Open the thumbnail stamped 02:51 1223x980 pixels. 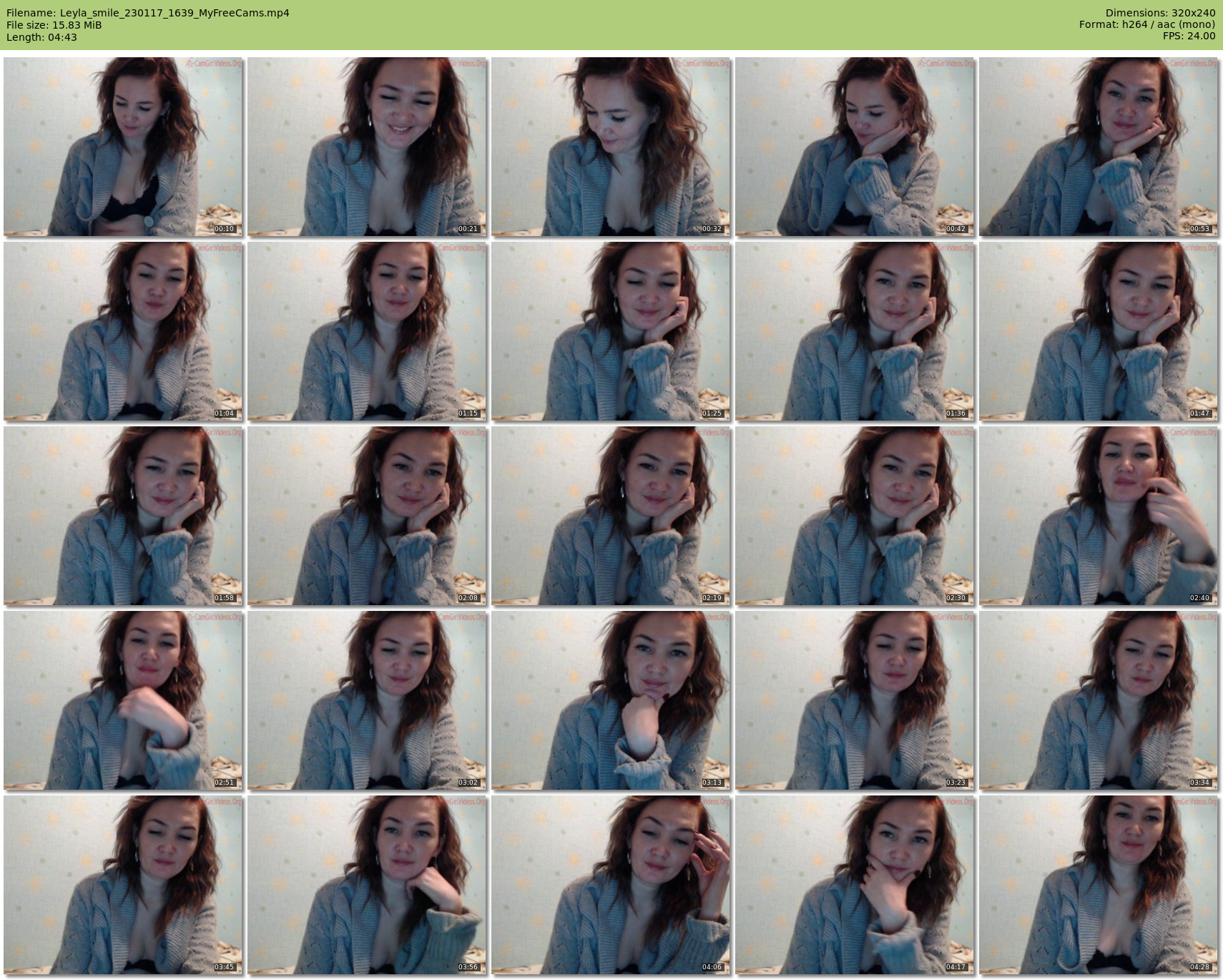coord(123,700)
